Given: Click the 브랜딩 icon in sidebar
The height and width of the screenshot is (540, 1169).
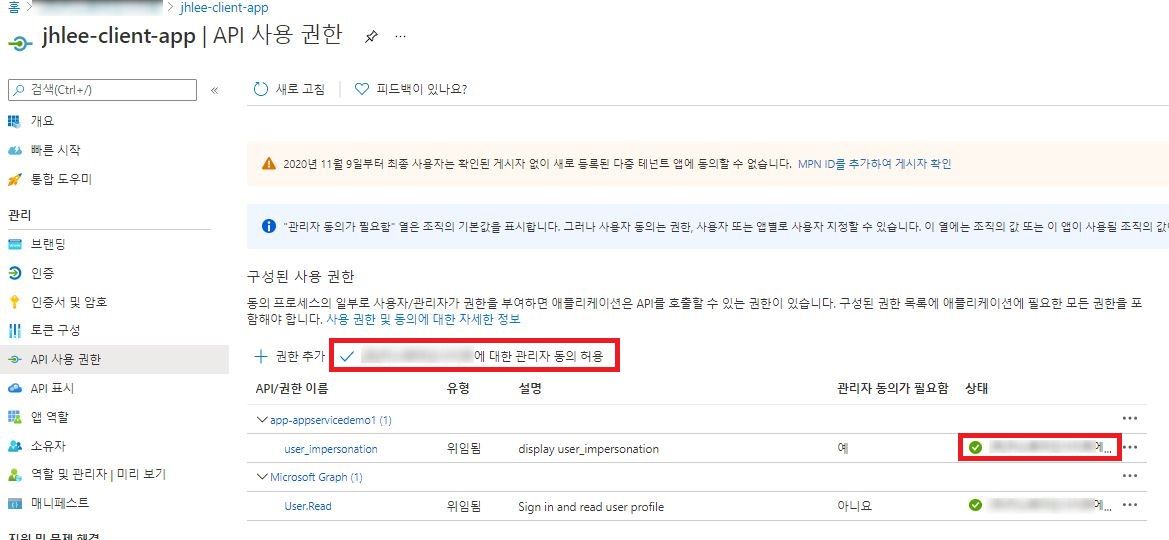Looking at the screenshot, I should [14, 245].
